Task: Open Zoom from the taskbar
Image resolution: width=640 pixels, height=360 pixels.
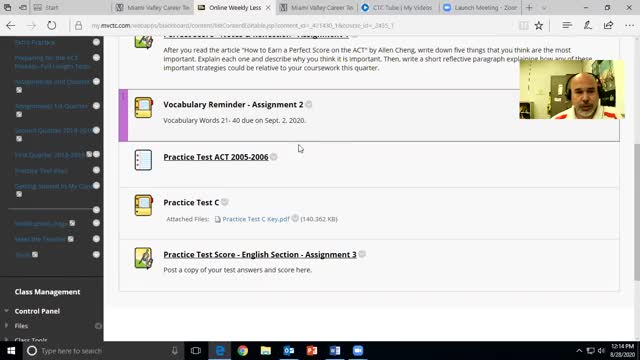Action: 358,351
